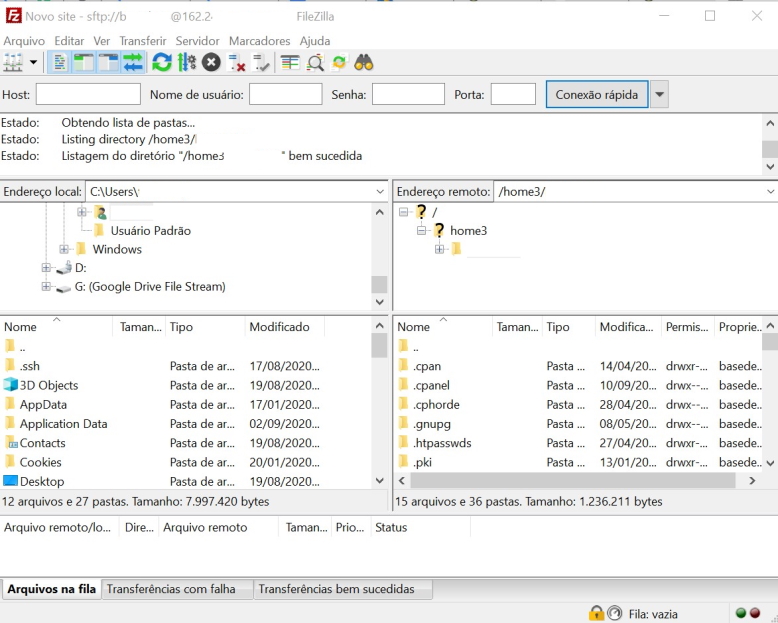The width and height of the screenshot is (778, 623).
Task: Toggle transfer queue display
Action: click(x=132, y=62)
